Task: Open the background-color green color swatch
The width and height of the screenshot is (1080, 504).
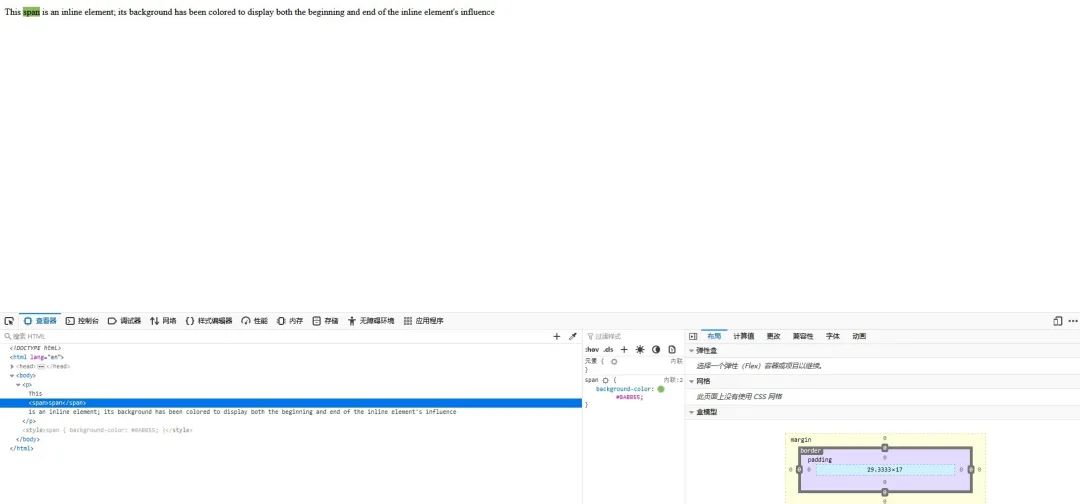Action: (x=661, y=389)
